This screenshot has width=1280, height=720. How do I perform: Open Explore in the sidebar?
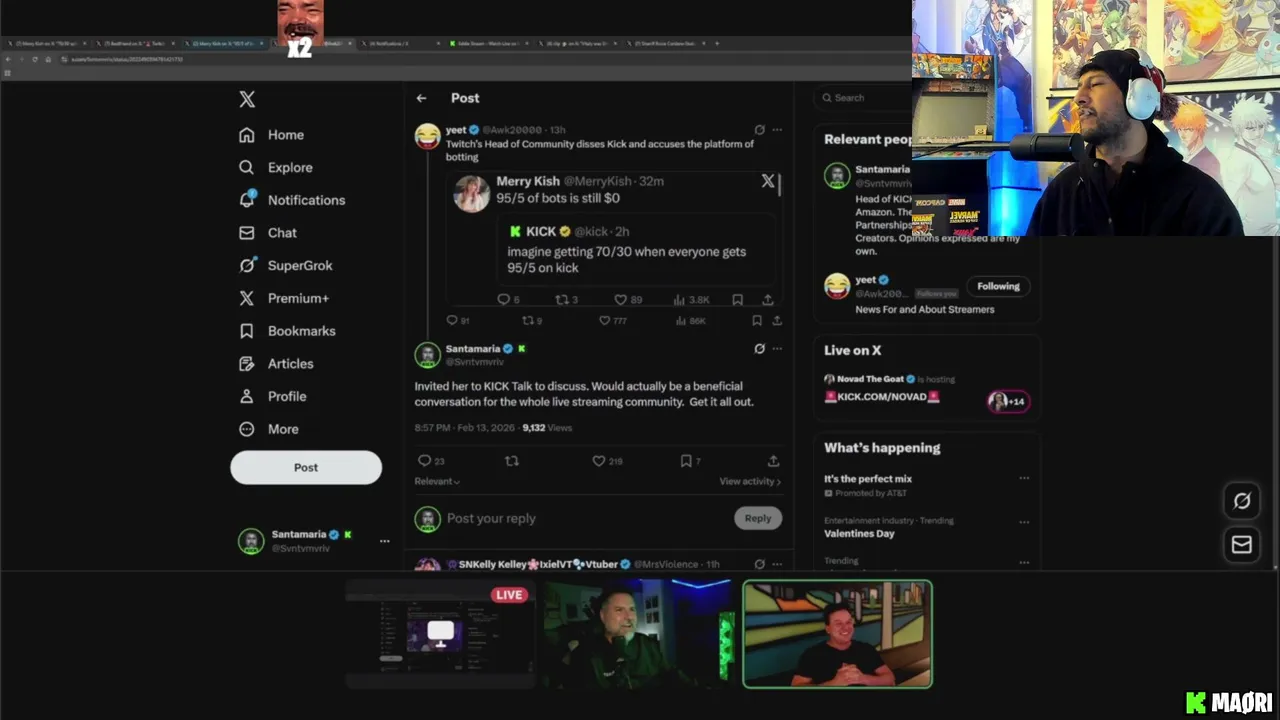tap(276, 168)
